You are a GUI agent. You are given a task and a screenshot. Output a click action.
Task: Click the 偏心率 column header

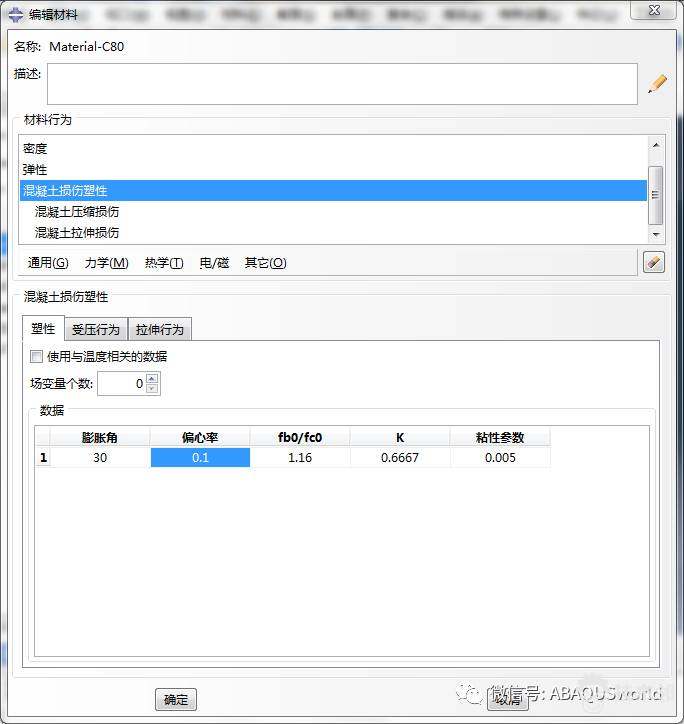pos(200,437)
